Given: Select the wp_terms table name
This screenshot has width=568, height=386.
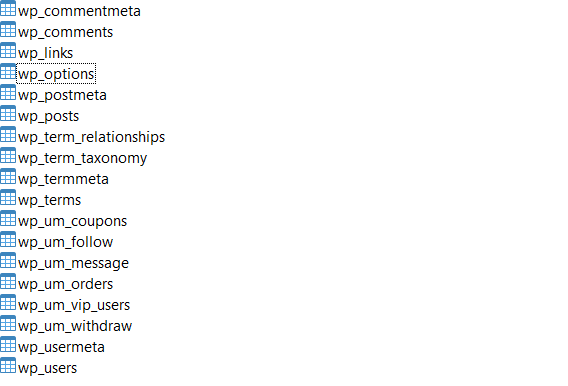Looking at the screenshot, I should 50,200.
